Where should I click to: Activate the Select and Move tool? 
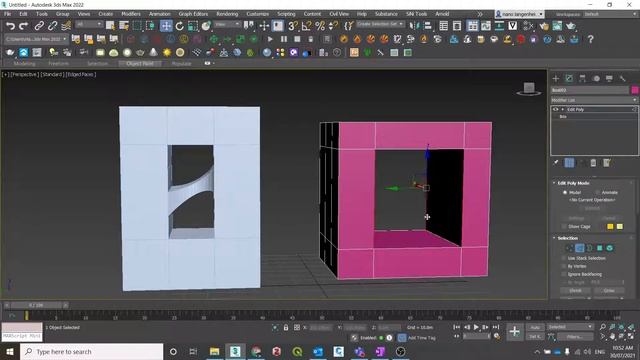[x=166, y=26]
